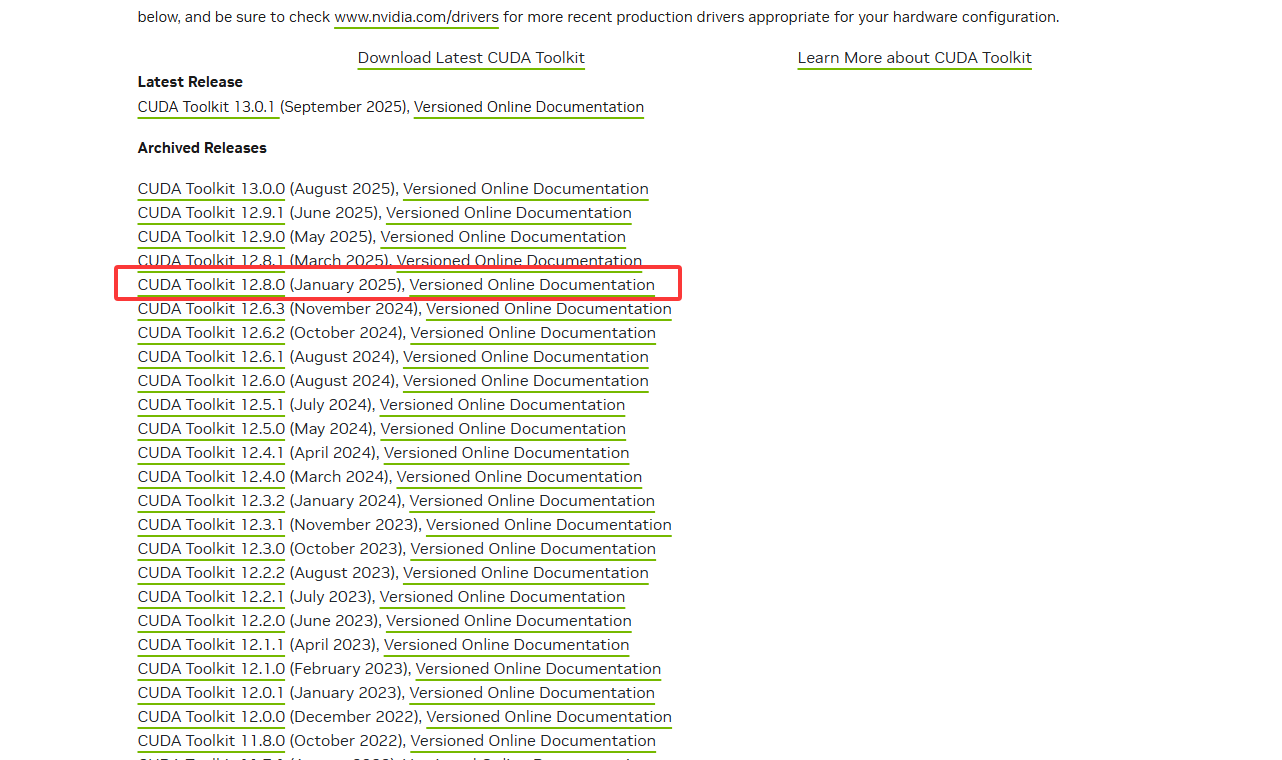
Task: Open CUDA Toolkit 12.6.3 link
Action: [x=211, y=309]
